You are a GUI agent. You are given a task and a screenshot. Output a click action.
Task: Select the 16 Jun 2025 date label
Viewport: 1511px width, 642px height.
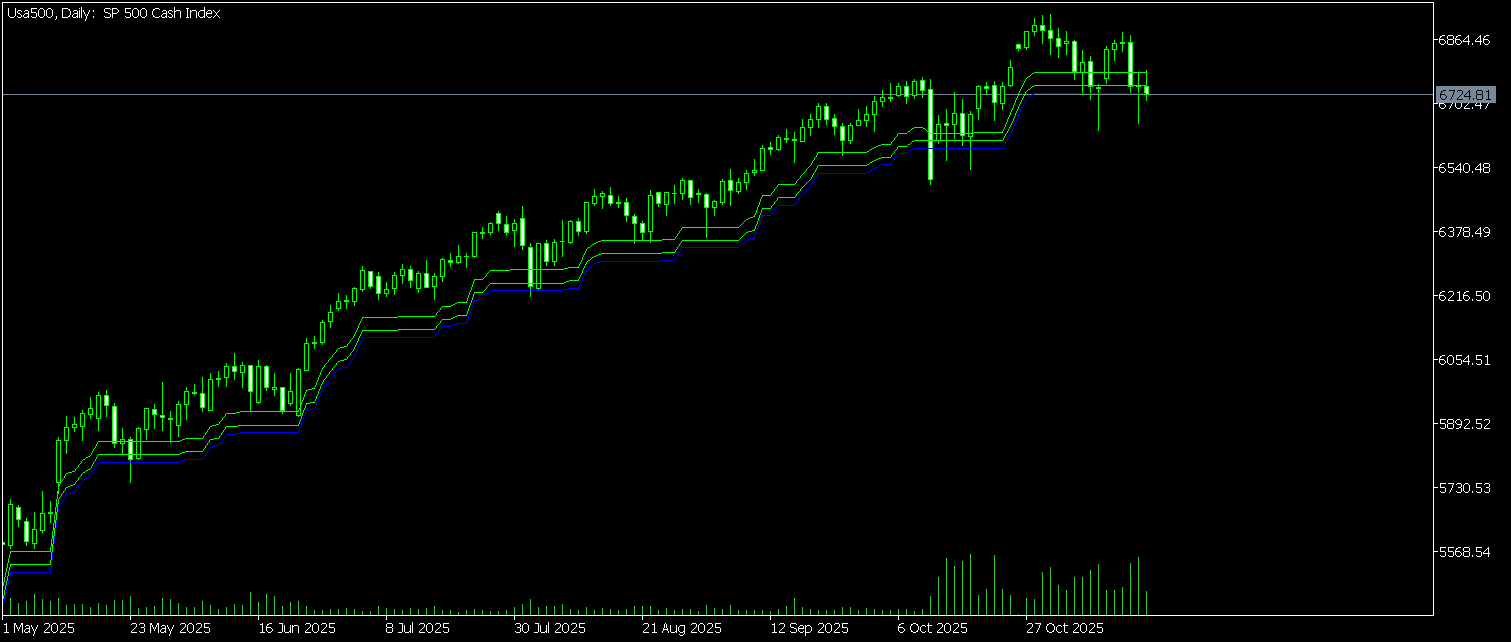tap(297, 629)
